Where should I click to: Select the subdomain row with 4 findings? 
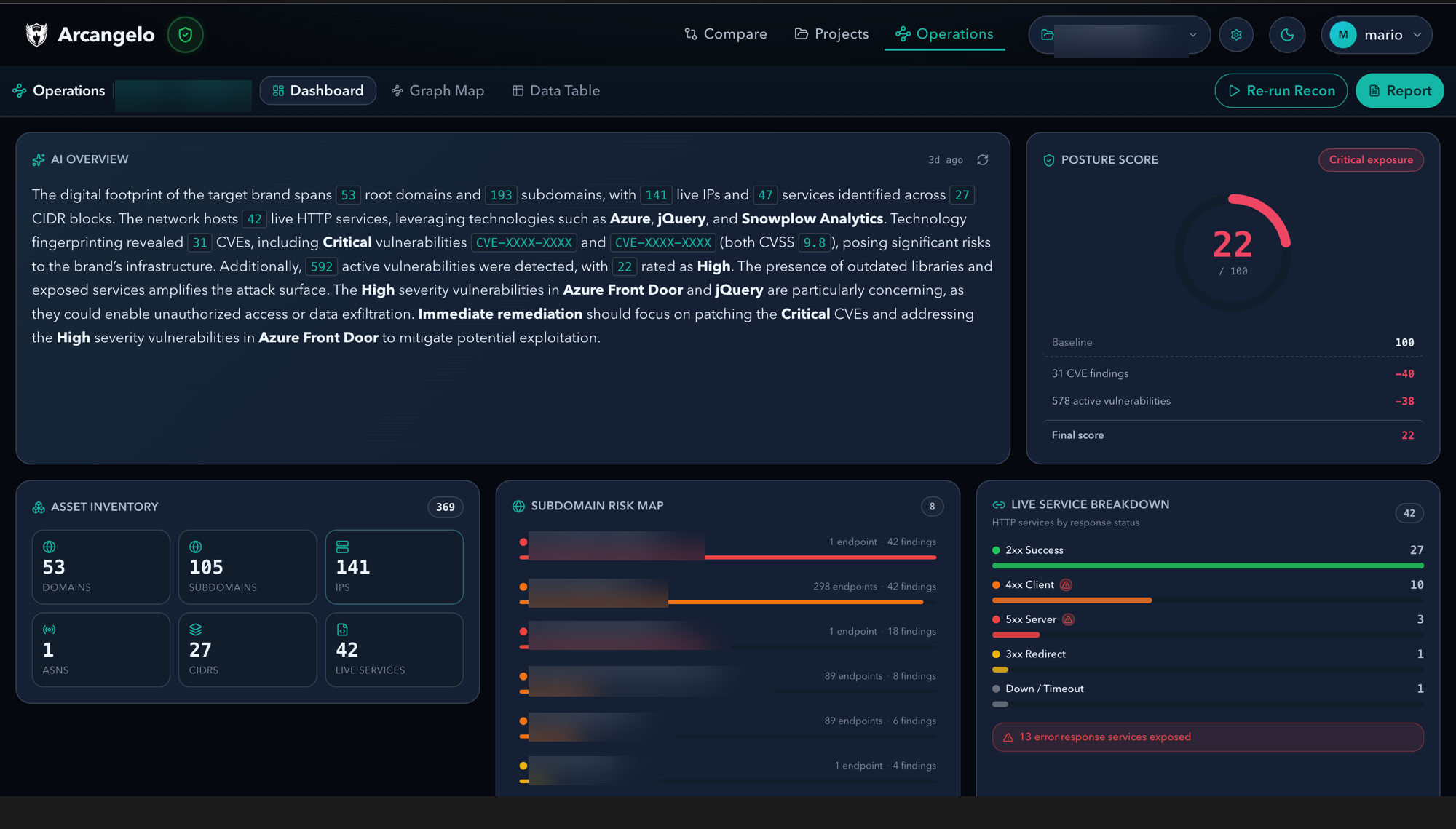point(728,772)
